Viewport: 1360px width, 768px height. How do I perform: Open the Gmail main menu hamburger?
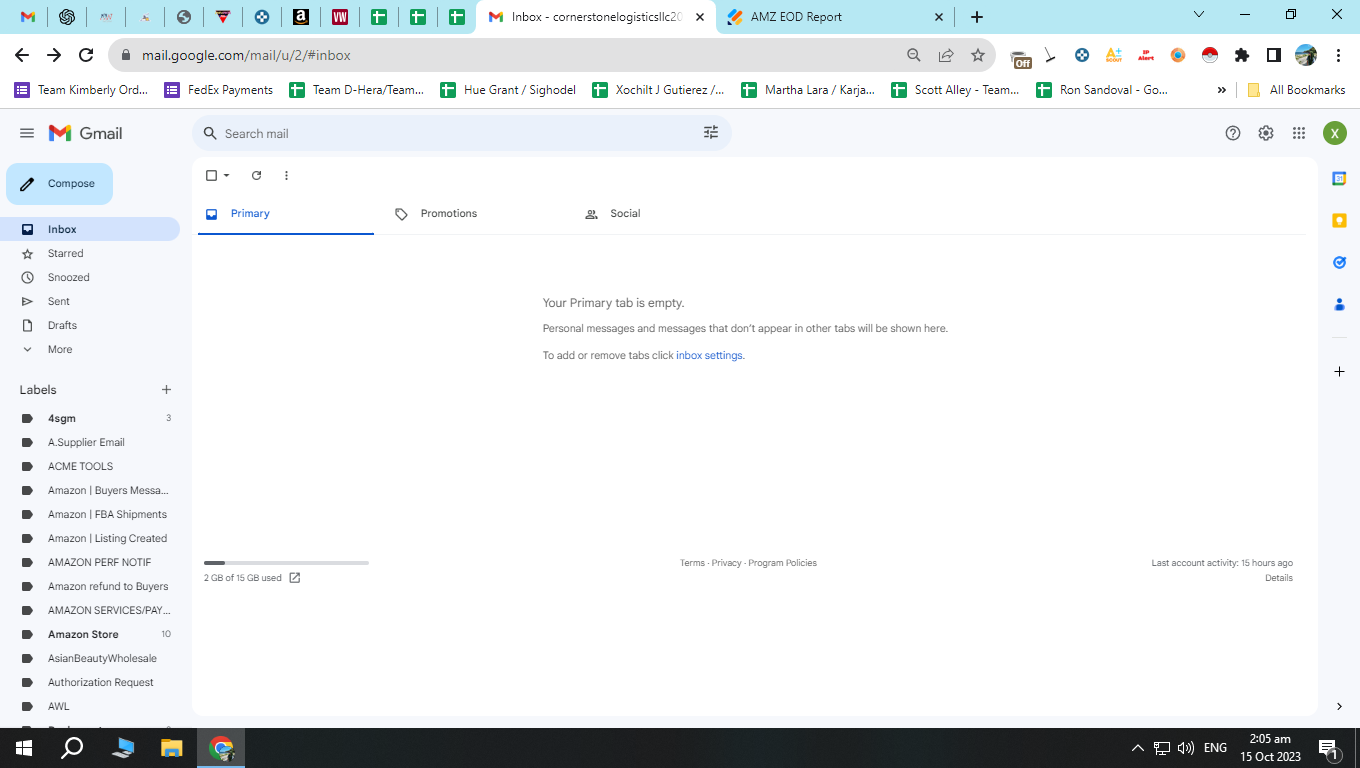pos(27,133)
